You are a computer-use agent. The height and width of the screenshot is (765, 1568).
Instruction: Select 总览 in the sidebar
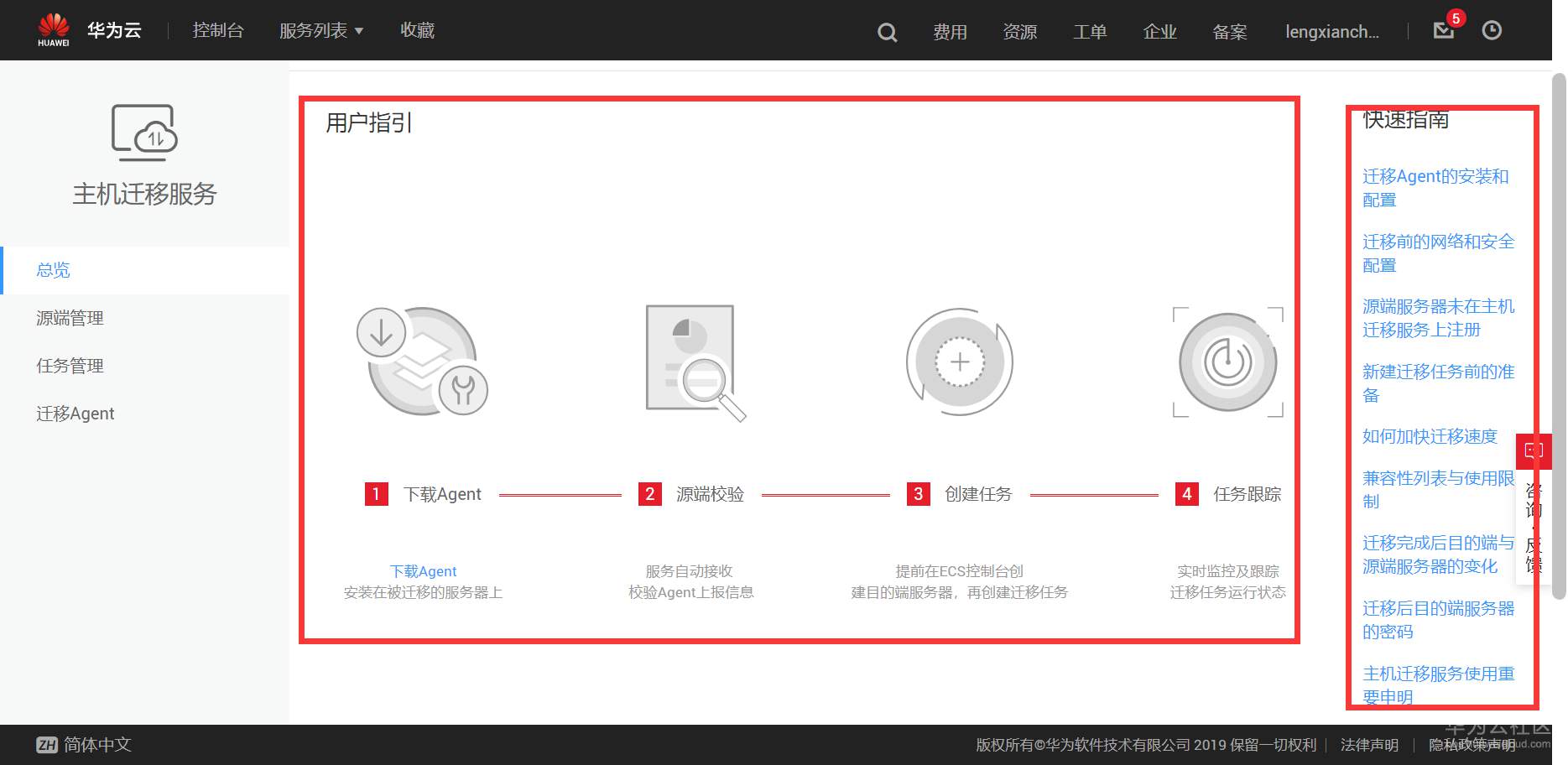146,270
